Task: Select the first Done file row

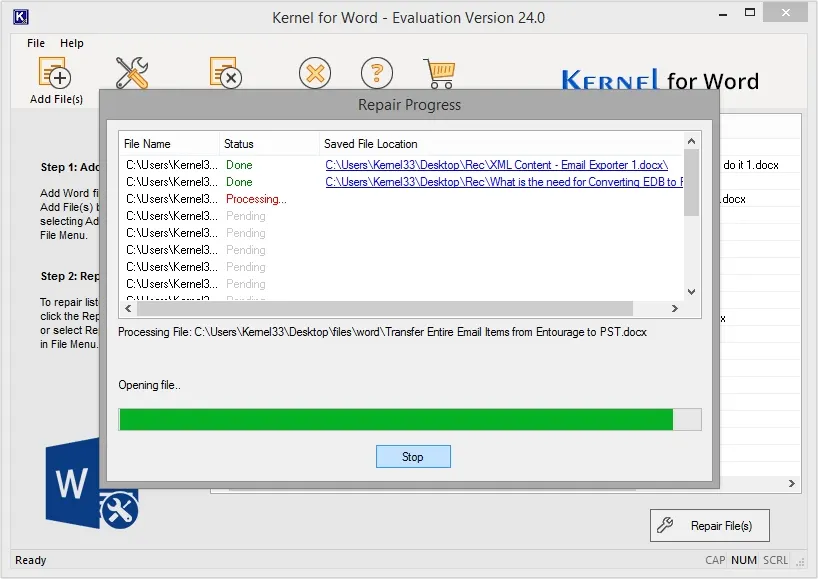Action: [401, 165]
